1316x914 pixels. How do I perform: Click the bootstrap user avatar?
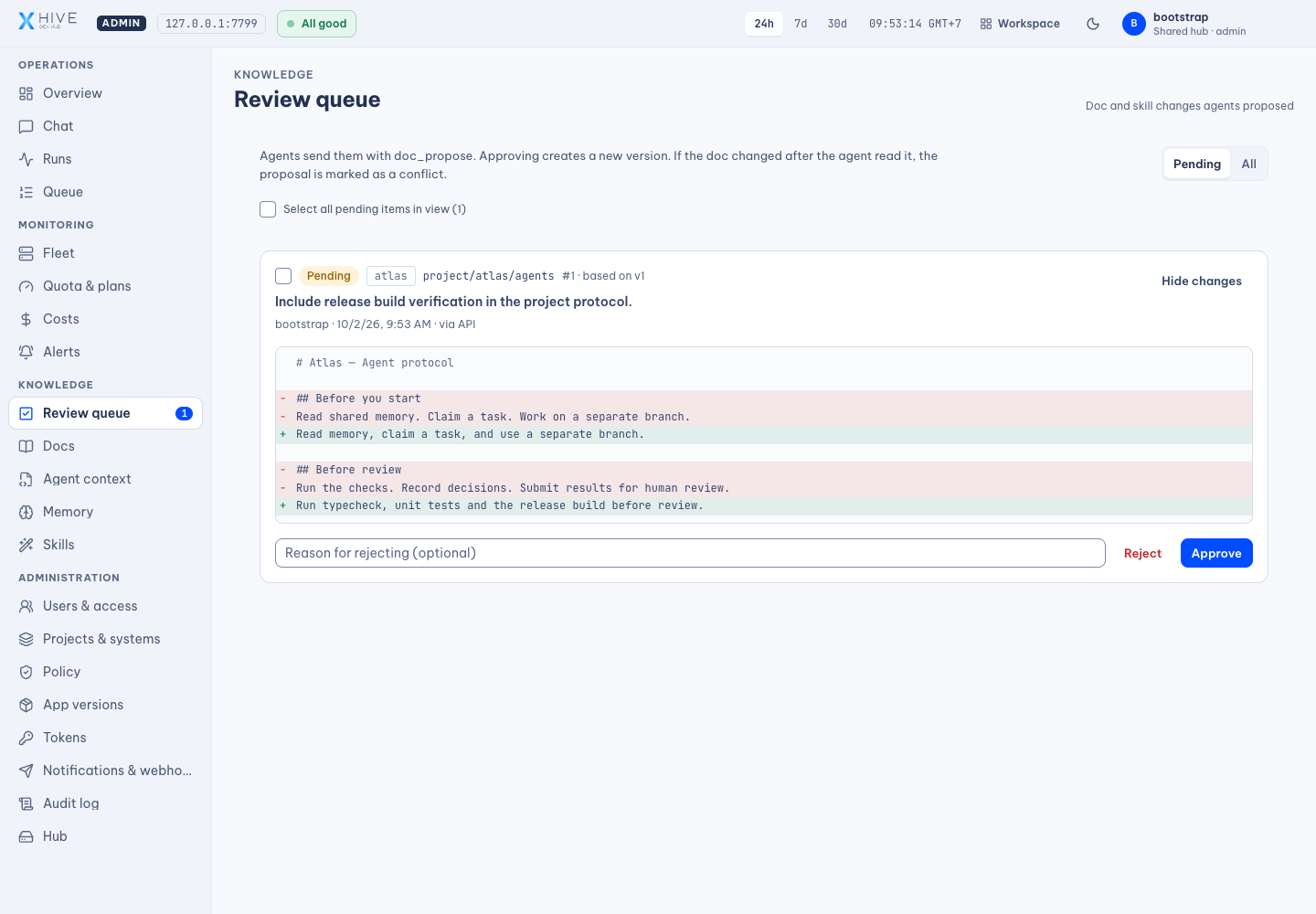point(1134,24)
